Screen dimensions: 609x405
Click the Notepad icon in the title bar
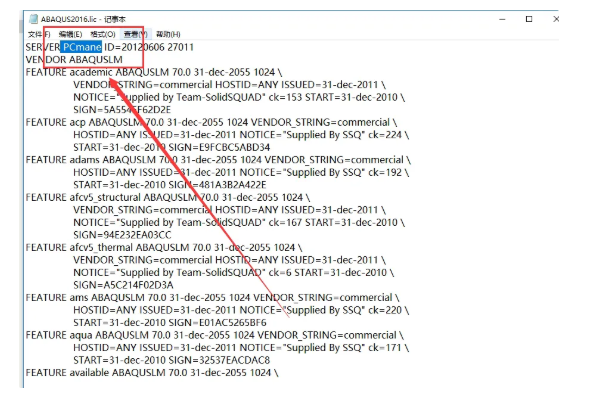[34, 19]
